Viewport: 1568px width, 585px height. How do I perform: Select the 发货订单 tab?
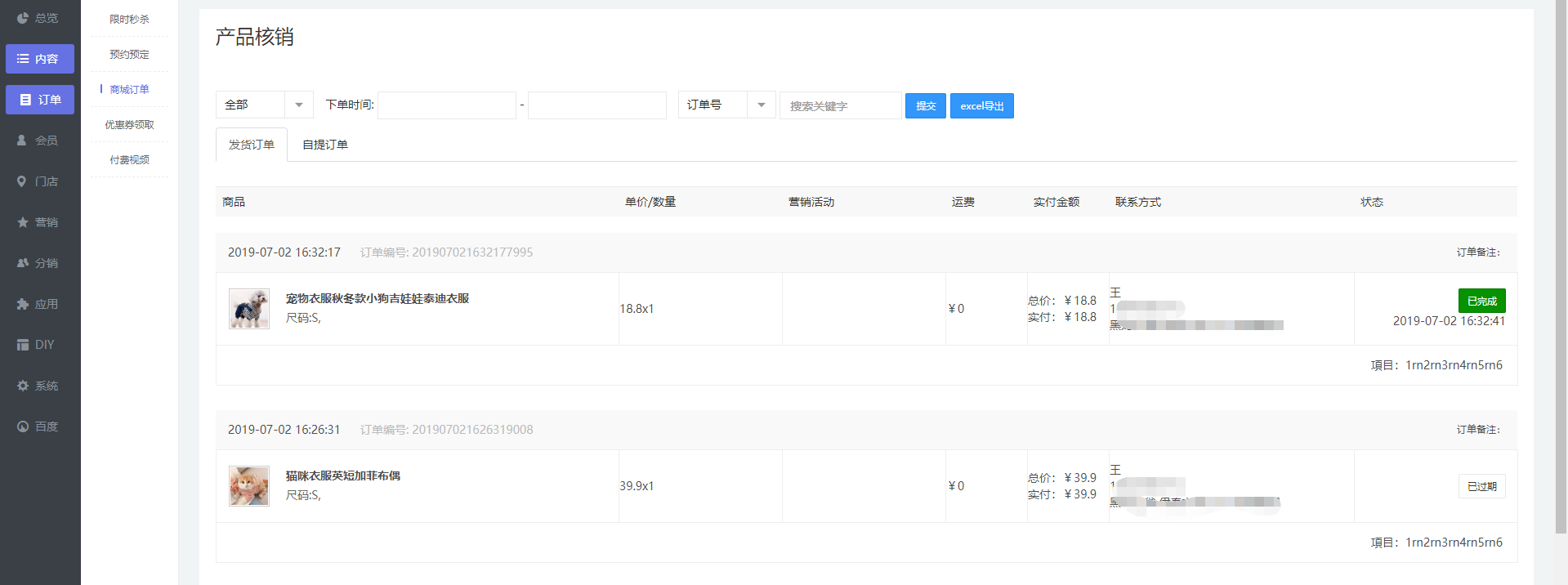(x=252, y=145)
